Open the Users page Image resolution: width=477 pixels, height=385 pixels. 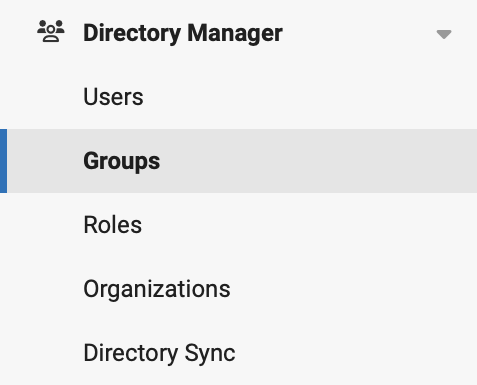point(113,97)
